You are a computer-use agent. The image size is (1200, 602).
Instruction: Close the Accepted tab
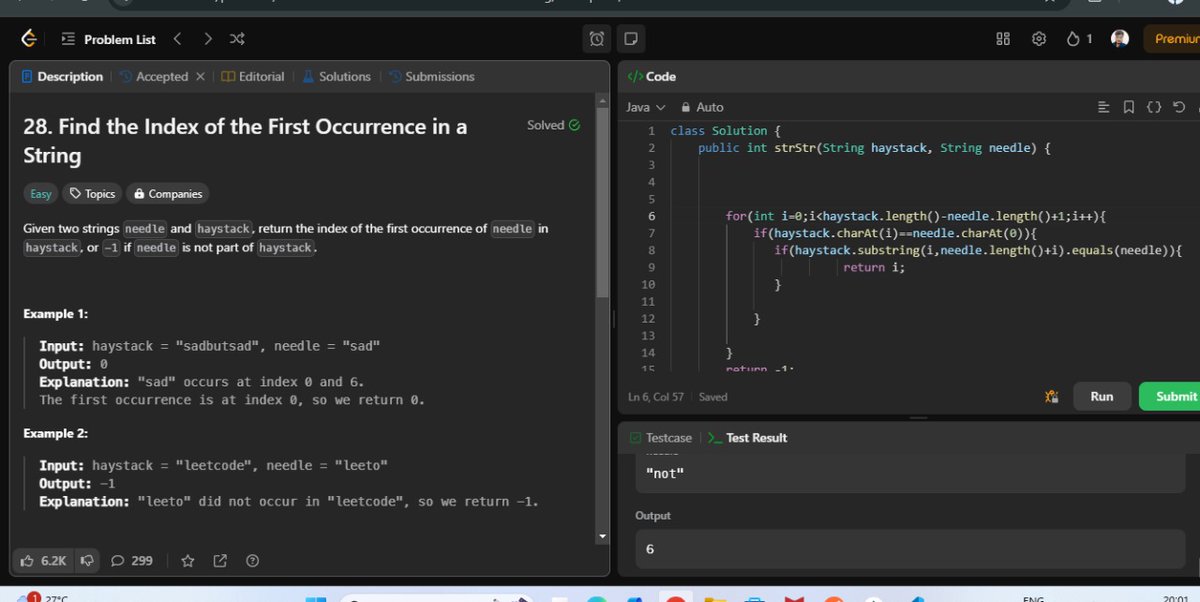[200, 76]
